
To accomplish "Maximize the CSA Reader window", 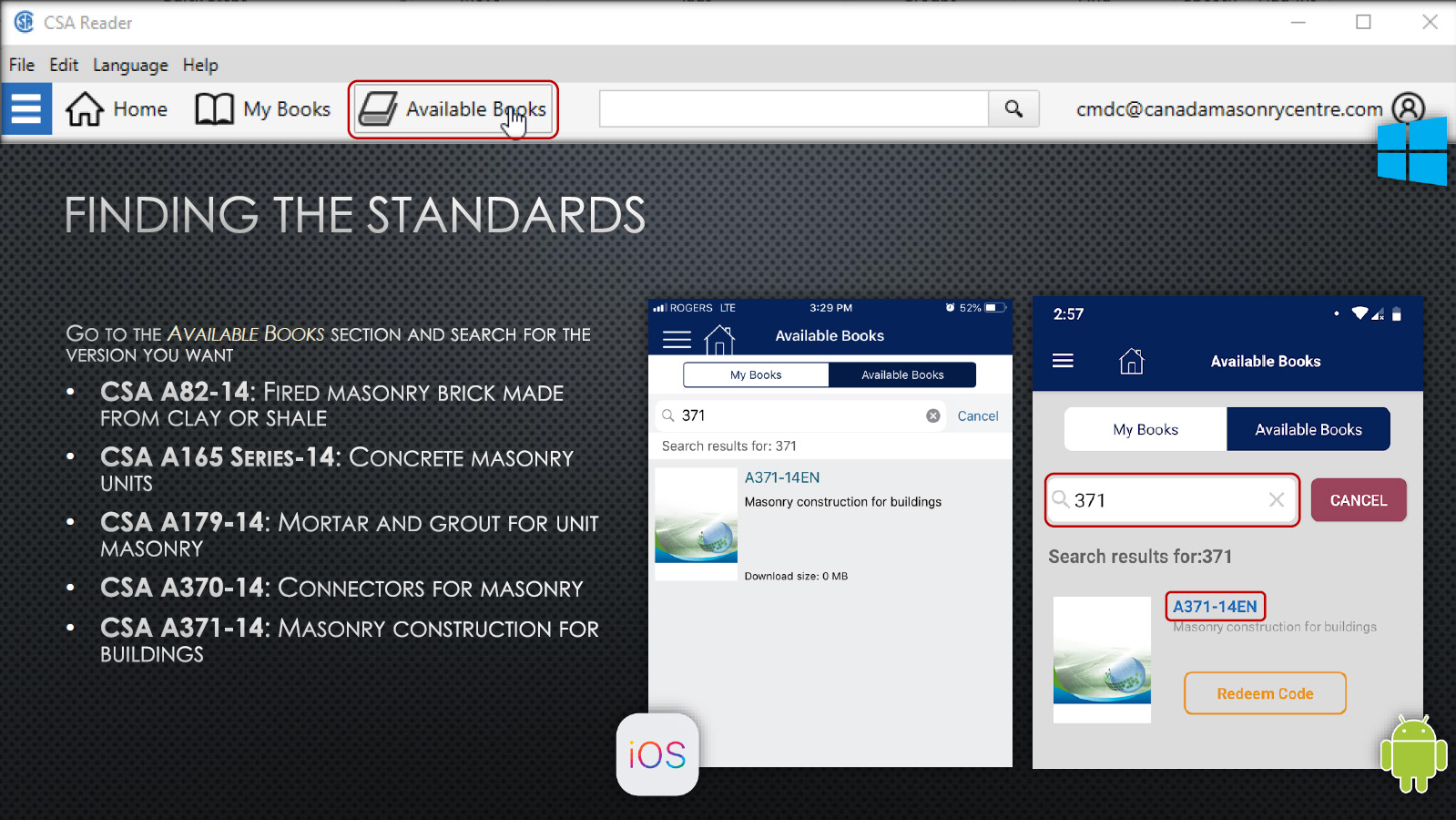I will (1363, 22).
